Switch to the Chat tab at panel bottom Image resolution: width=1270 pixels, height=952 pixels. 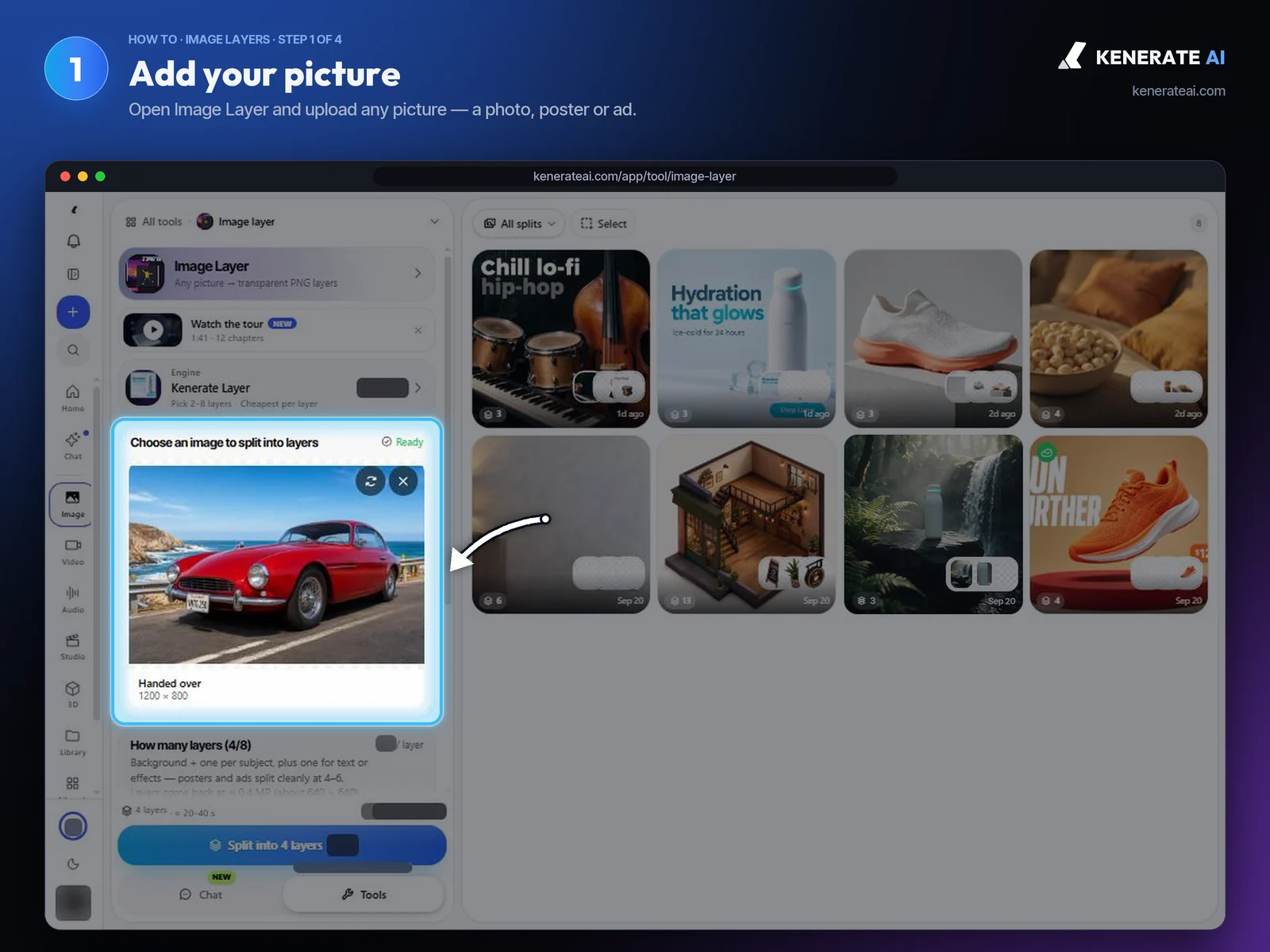201,894
